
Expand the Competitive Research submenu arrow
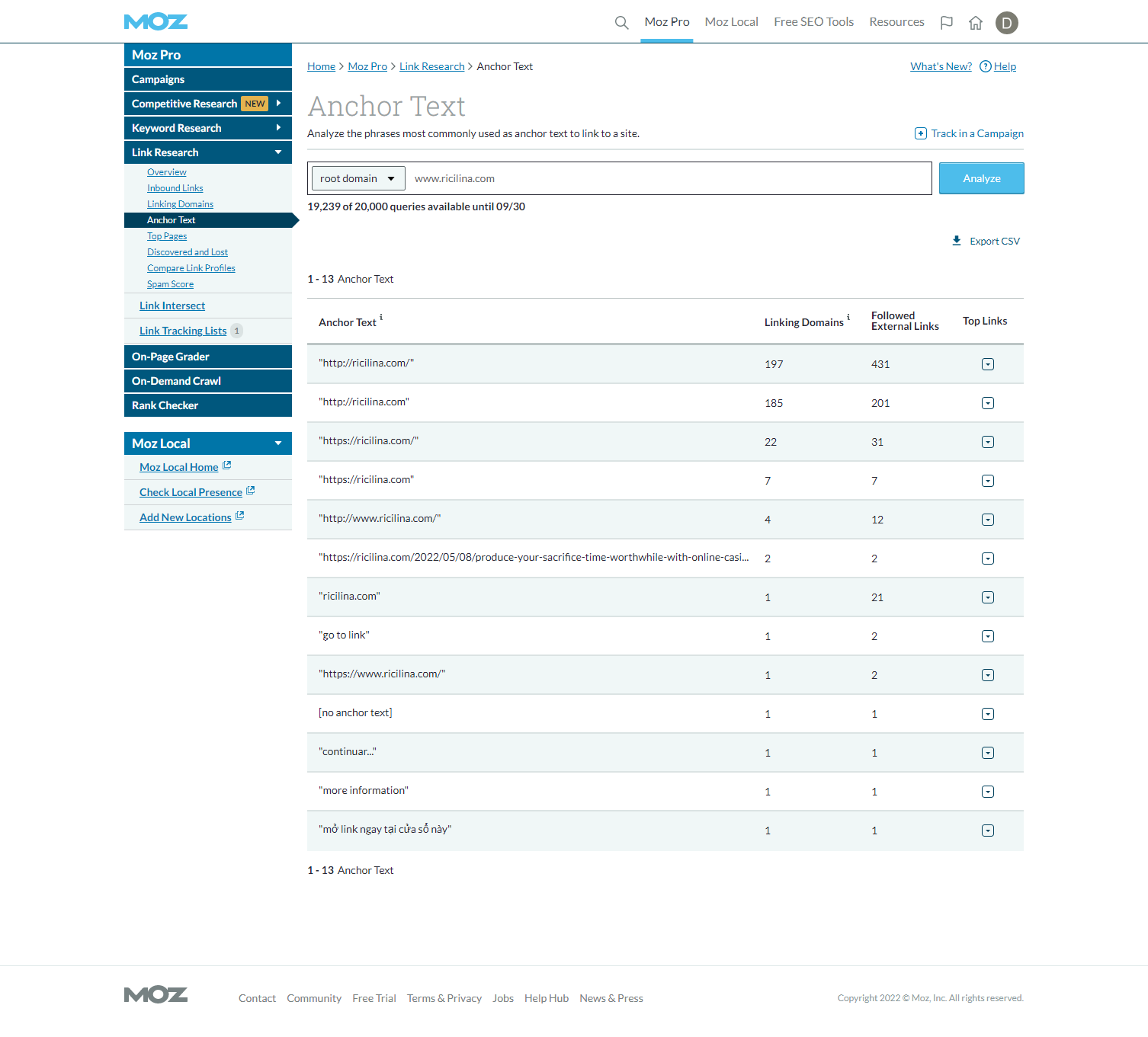[x=278, y=103]
